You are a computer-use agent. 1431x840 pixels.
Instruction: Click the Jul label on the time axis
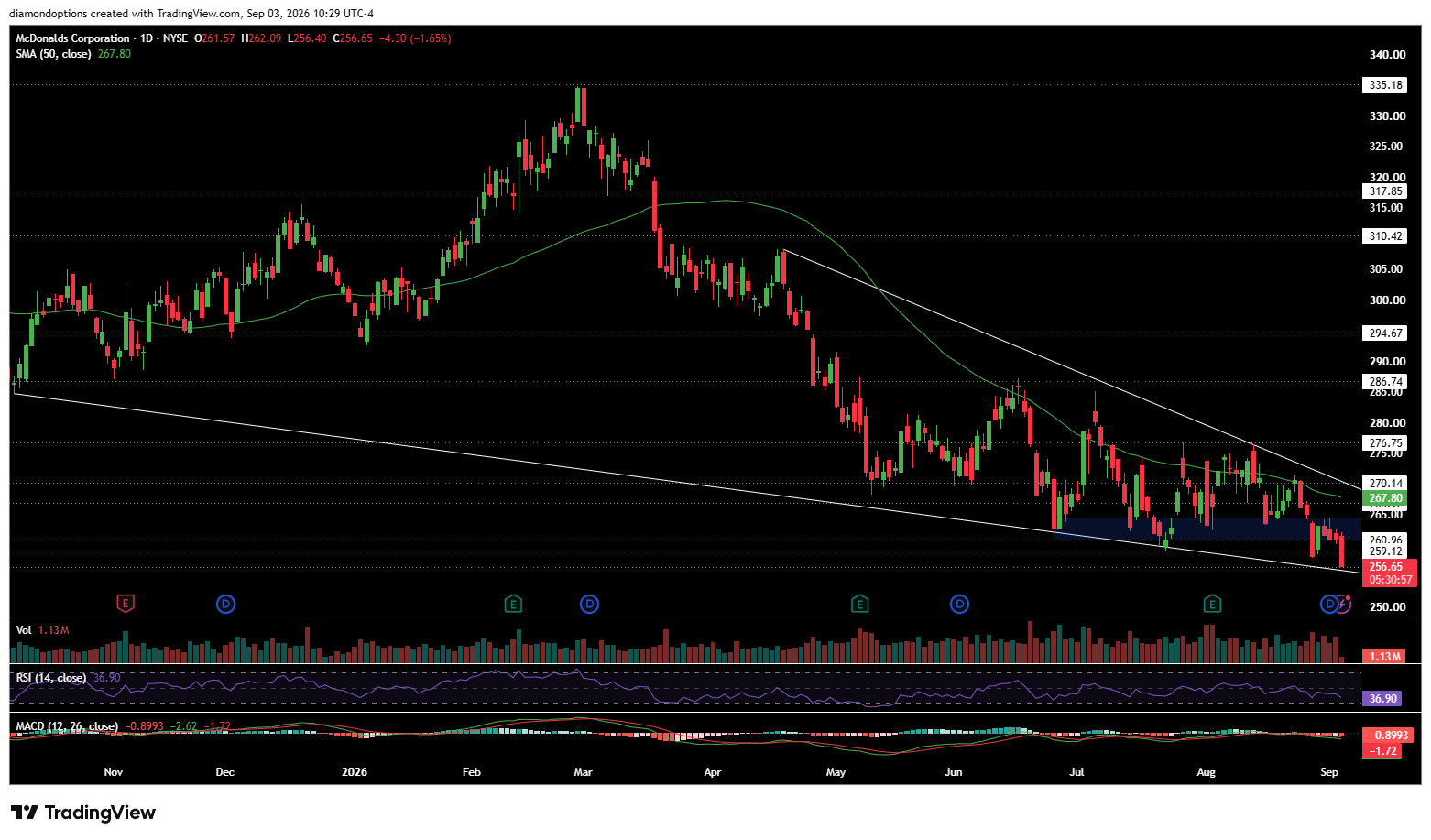coord(1076,772)
